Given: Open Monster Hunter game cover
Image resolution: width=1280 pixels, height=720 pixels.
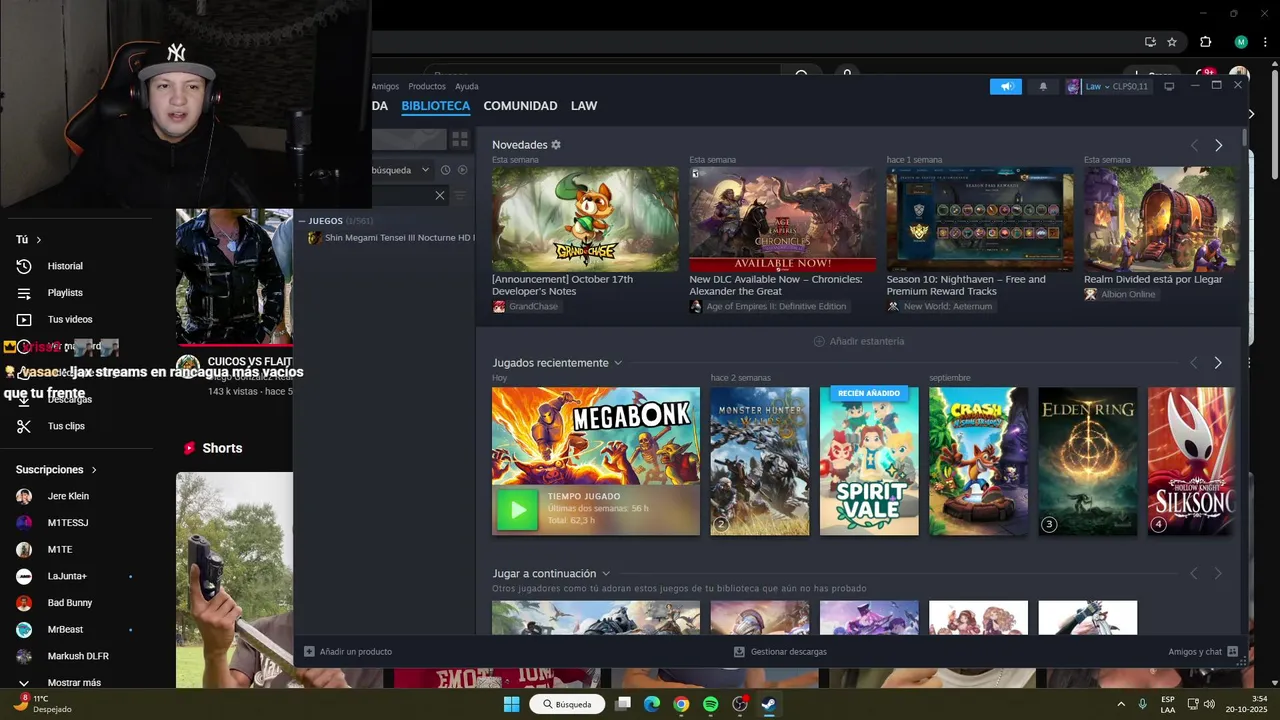Looking at the screenshot, I should (760, 461).
